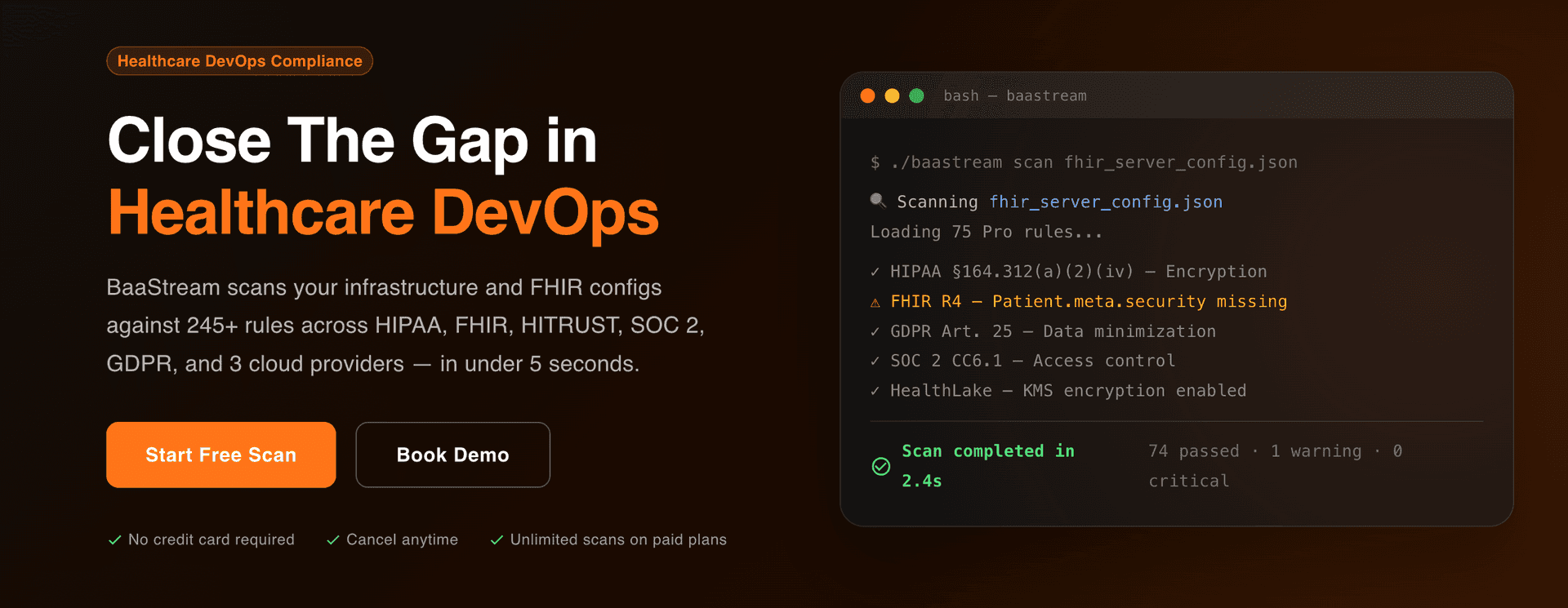Click checkmark beside SOC 2 CC6.1 line
Screen dimensions: 1568x608
point(875,362)
